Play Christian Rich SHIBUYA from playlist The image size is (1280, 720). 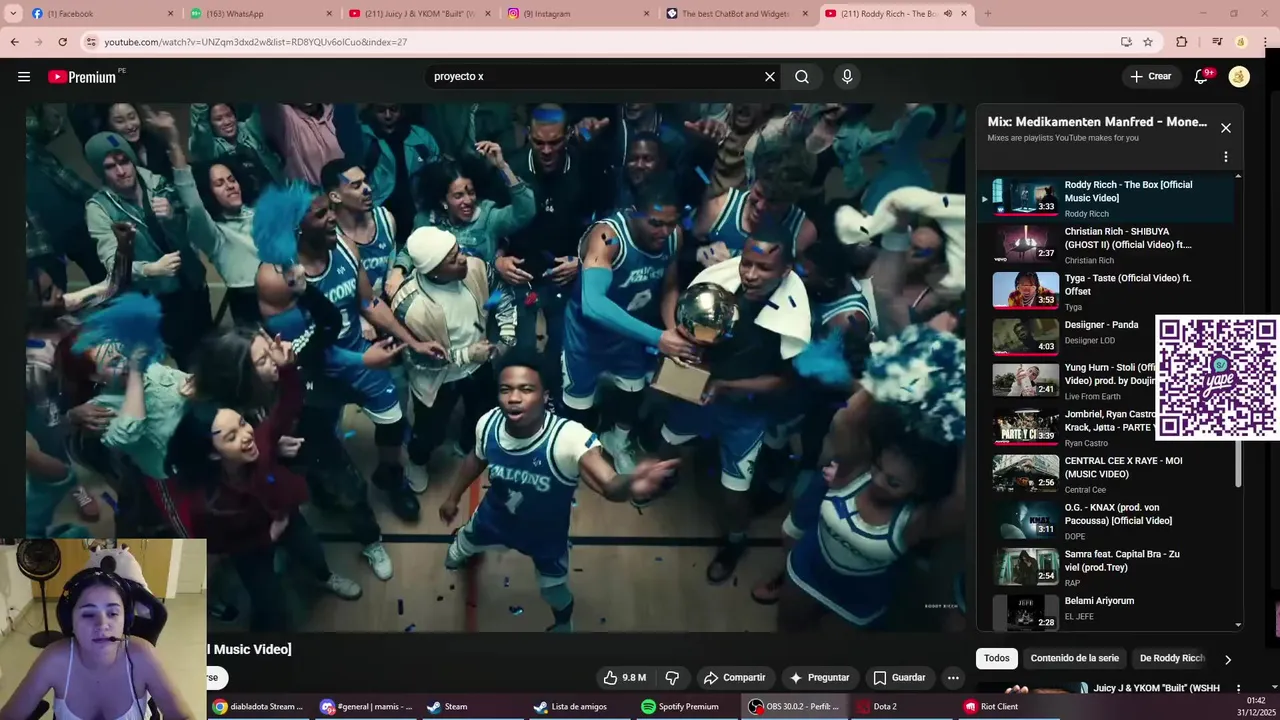pos(1105,245)
